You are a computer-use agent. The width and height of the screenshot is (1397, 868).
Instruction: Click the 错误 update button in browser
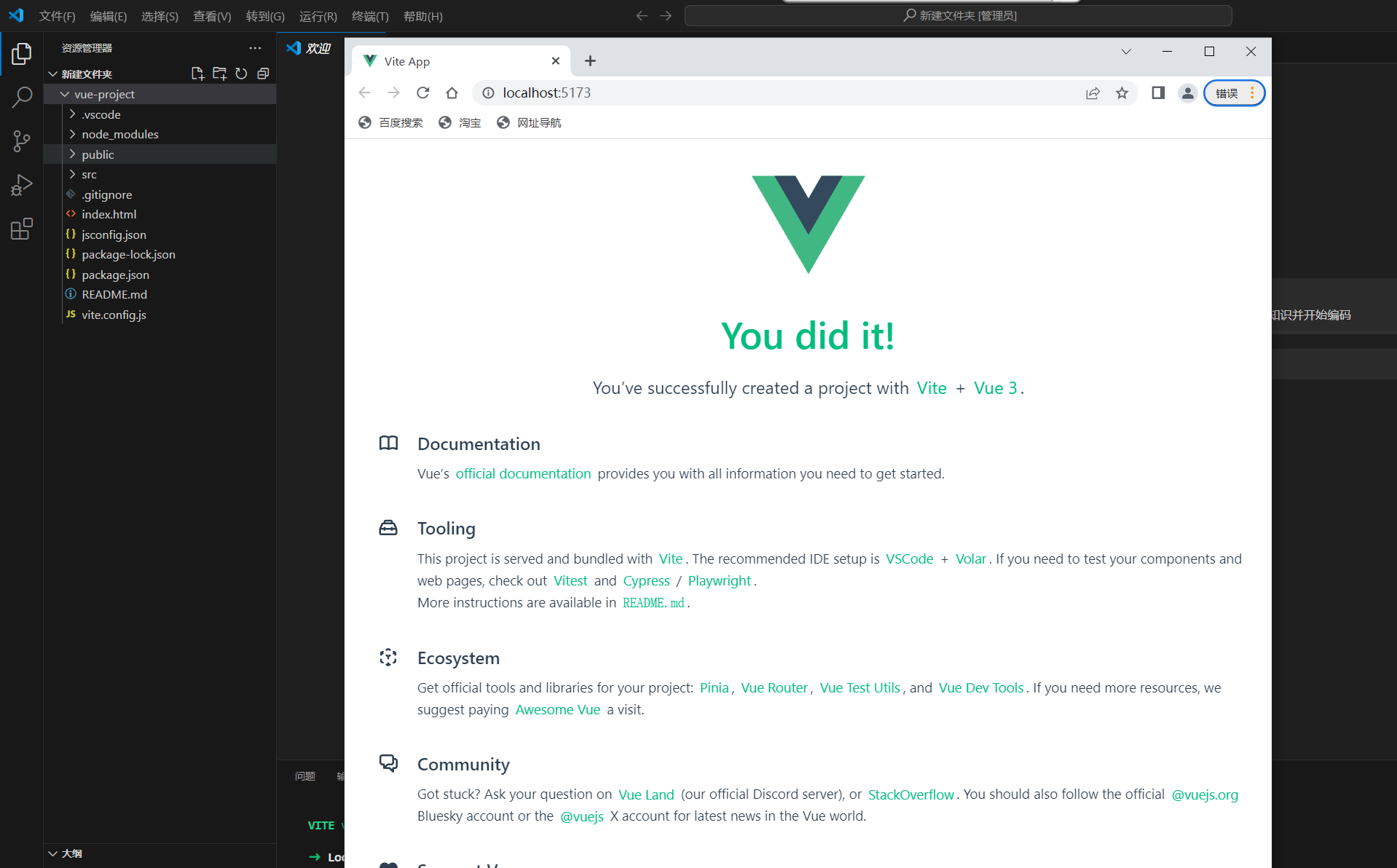coord(1234,93)
